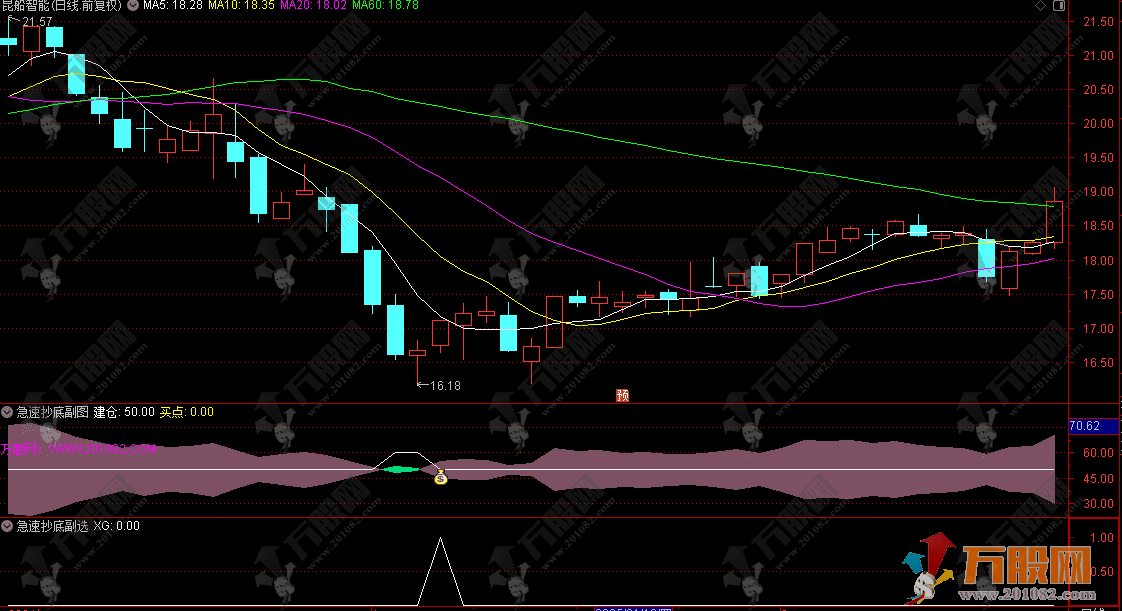The height and width of the screenshot is (611, 1122).
Task: Click the 急速抄底副选 indicator name
Action: [x=53, y=526]
